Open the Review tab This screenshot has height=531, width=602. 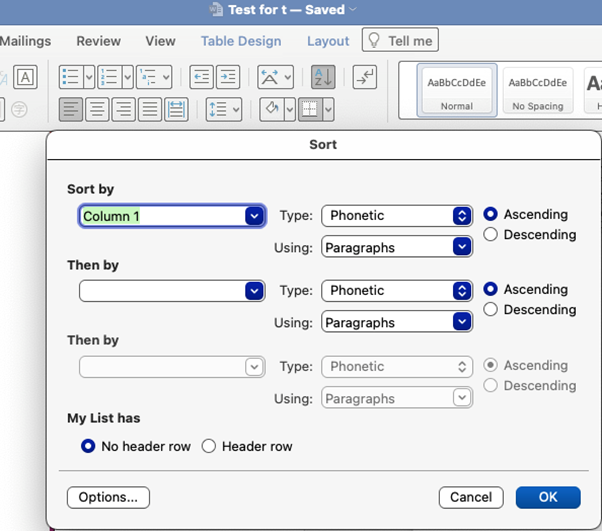99,41
